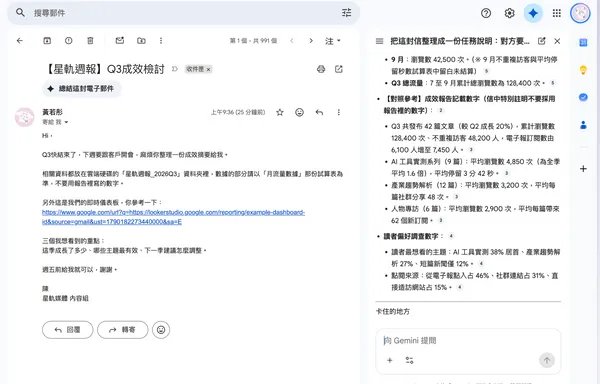Go back to inbox arrow
This screenshot has width=600, height=384.
[20, 41]
